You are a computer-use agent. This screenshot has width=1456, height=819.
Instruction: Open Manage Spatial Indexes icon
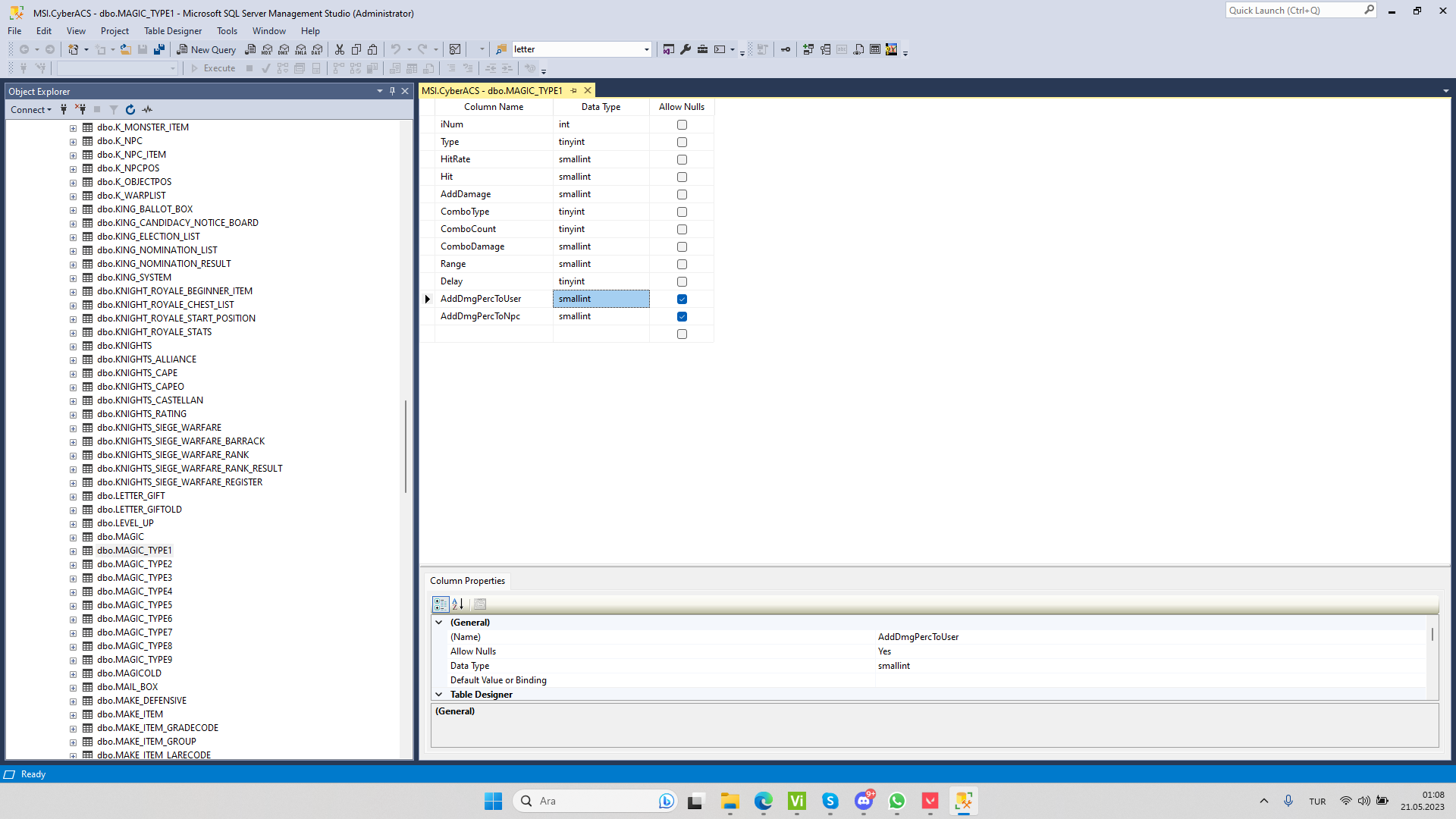pyautogui.click(x=892, y=49)
